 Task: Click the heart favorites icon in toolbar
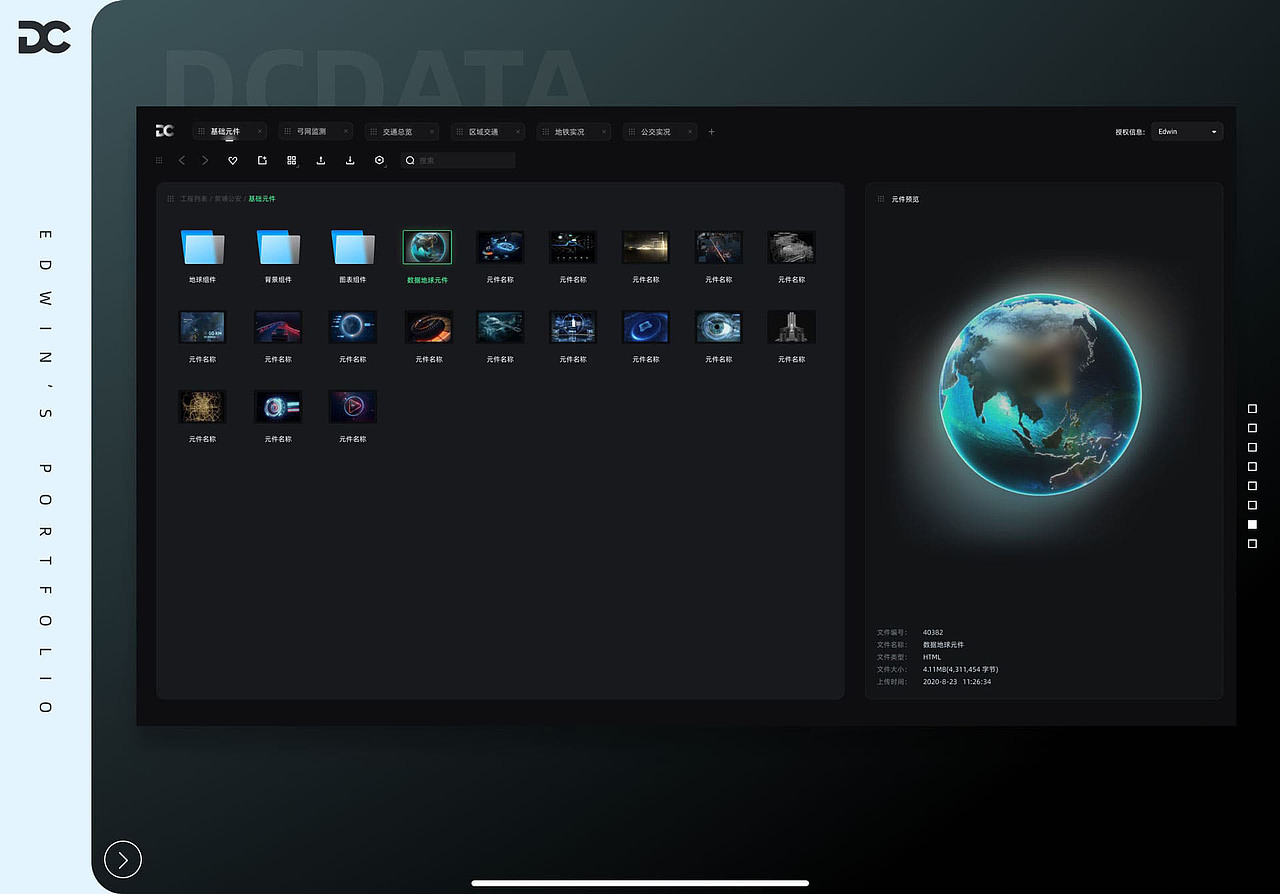pos(232,160)
